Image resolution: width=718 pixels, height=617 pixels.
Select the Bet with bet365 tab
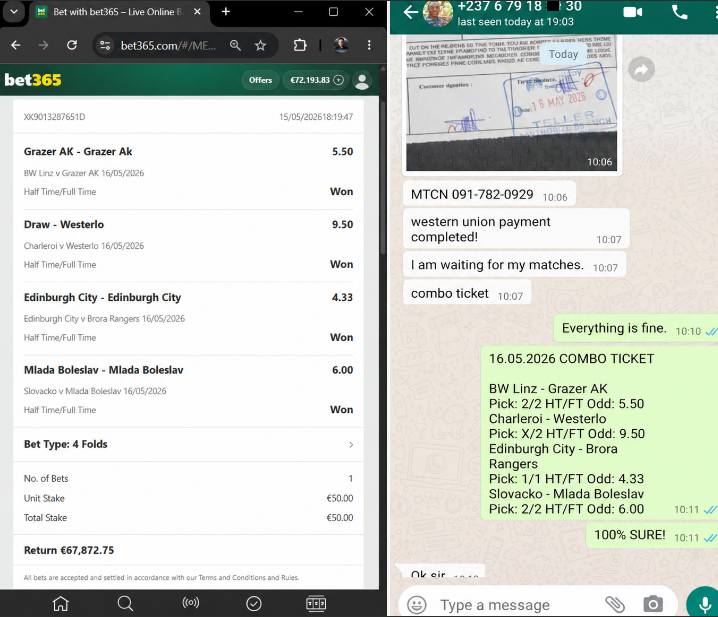(x=119, y=12)
